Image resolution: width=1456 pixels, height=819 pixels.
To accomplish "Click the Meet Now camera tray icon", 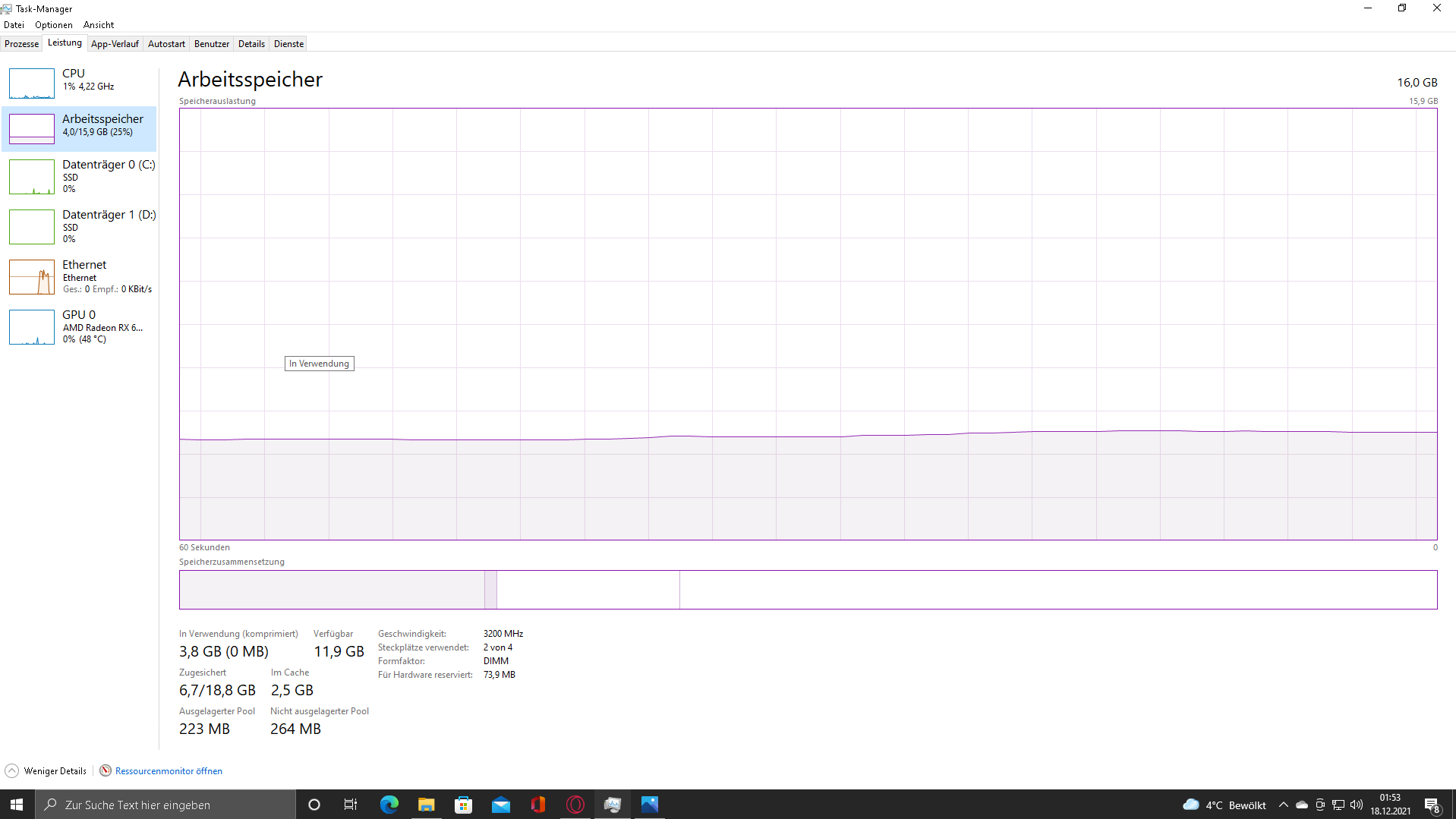I will click(x=1320, y=805).
